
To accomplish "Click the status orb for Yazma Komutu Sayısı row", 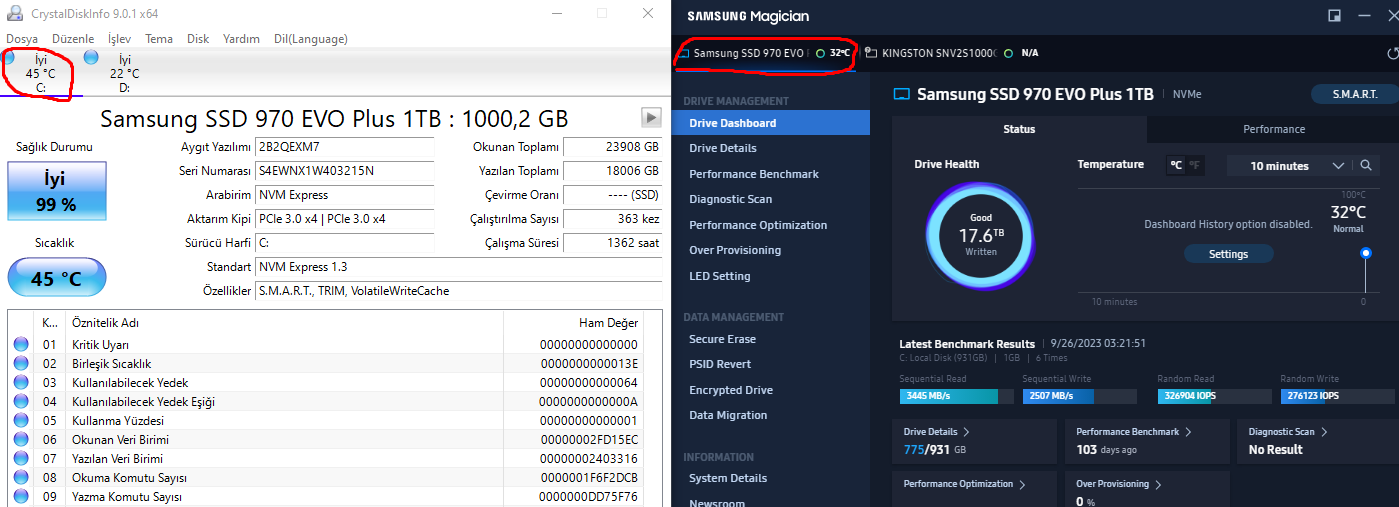I will coord(21,496).
